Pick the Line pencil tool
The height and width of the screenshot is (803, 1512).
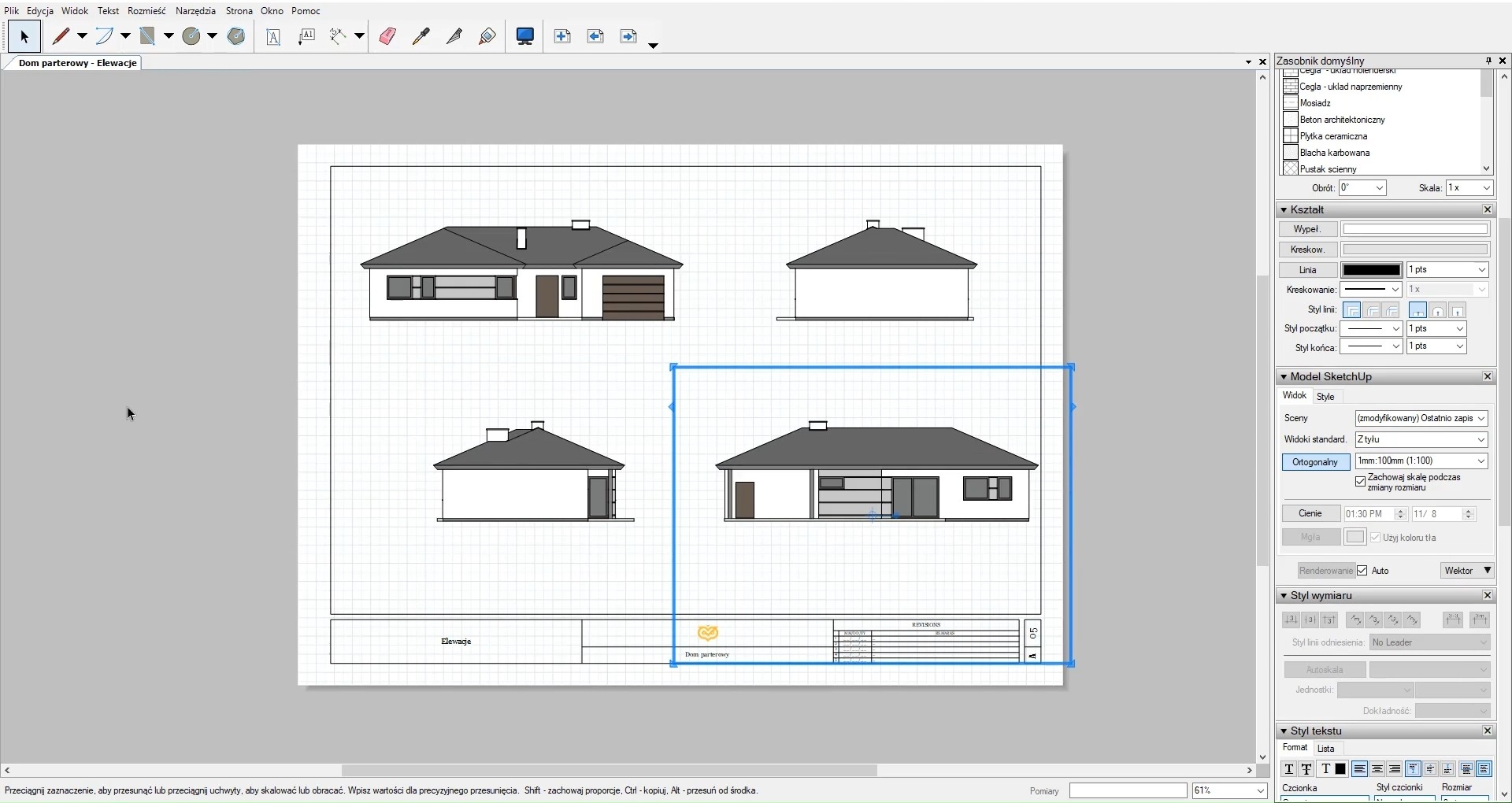[x=61, y=36]
